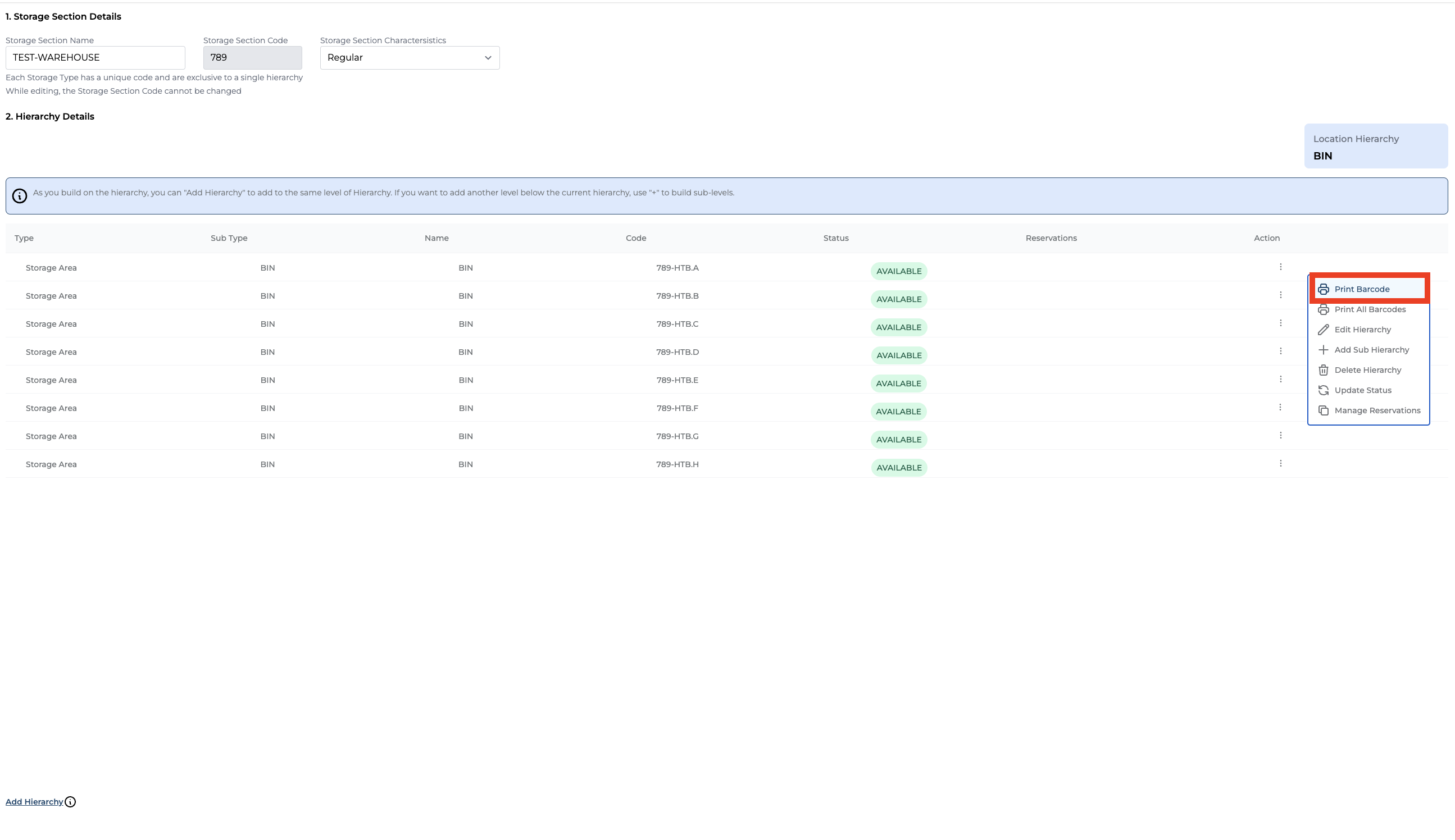This screenshot has height=840, width=1455.
Task: Open three-dot menu for 789-HTB.C row
Action: click(1280, 323)
